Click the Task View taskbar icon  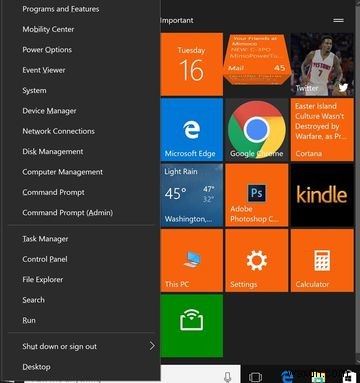(x=255, y=377)
